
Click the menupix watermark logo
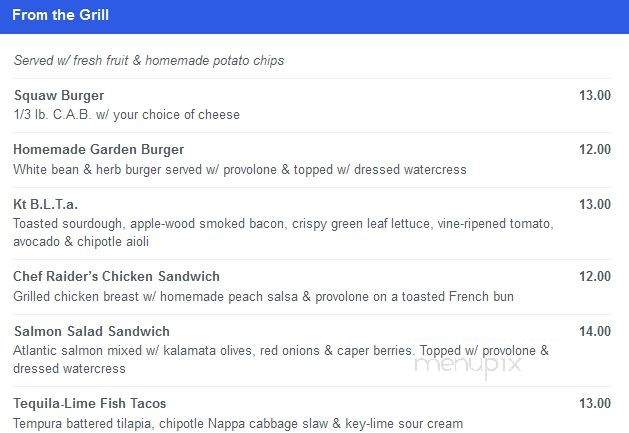pos(468,366)
